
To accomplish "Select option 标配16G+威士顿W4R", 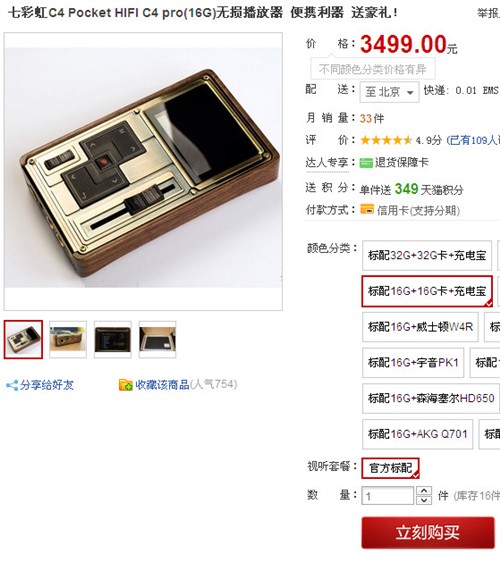I will (420, 327).
